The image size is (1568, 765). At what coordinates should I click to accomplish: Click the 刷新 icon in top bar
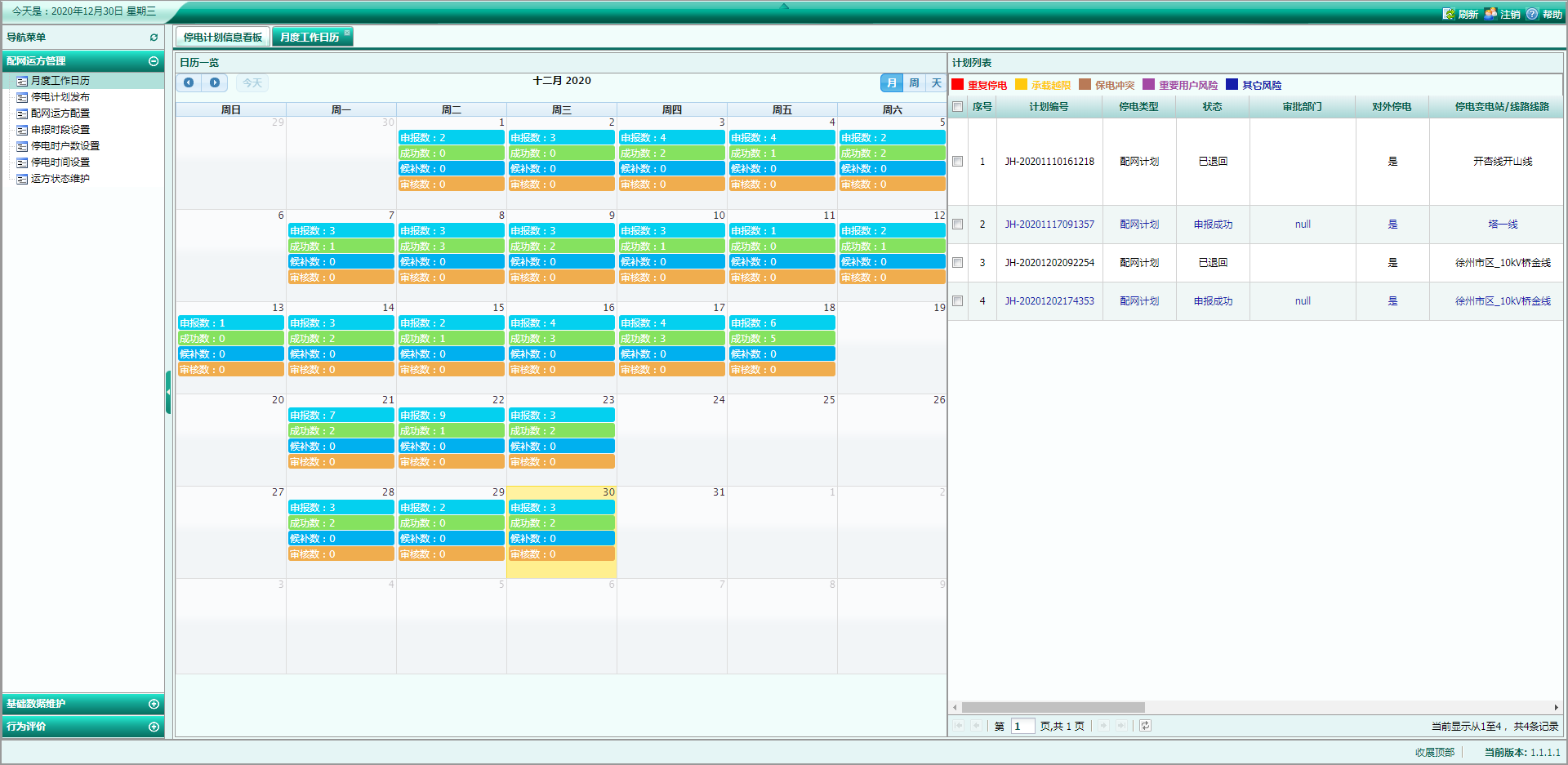[1449, 14]
